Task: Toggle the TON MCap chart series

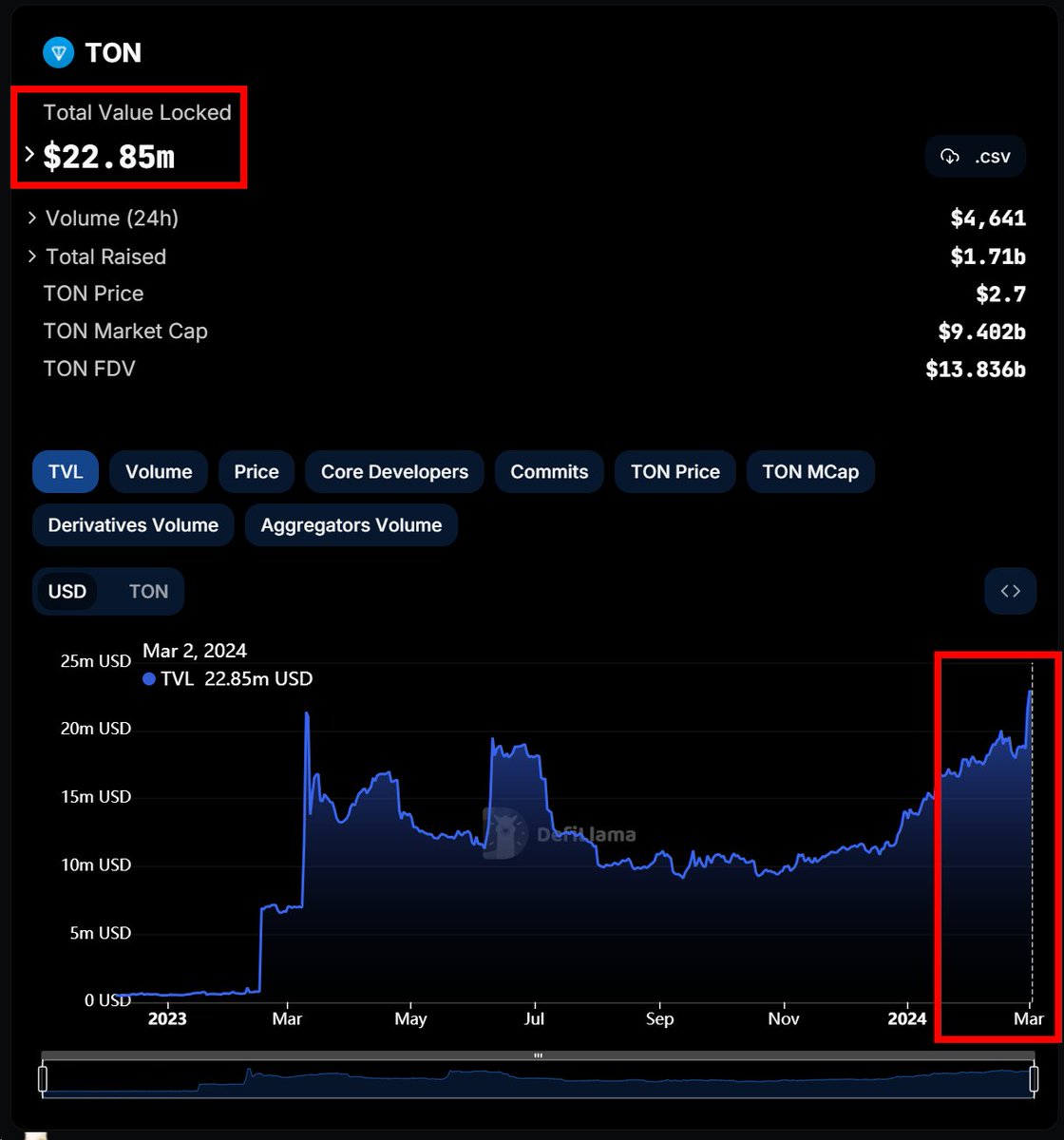Action: point(810,472)
